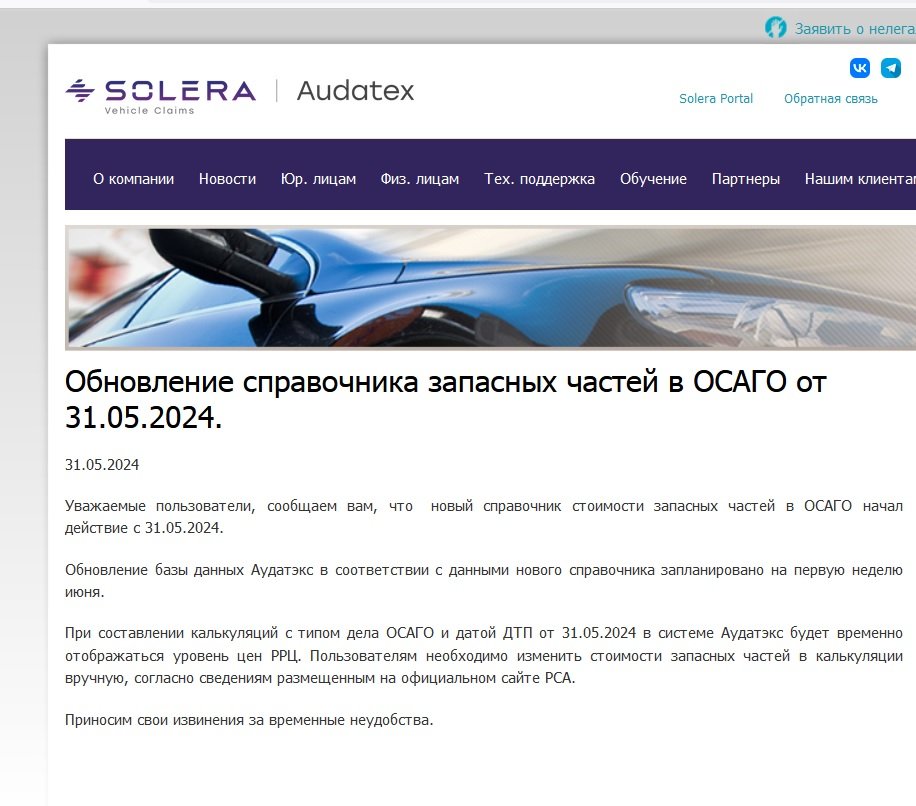Click the teal icon beside "Заявить о нелега"
This screenshot has width=916, height=806.
776,28
